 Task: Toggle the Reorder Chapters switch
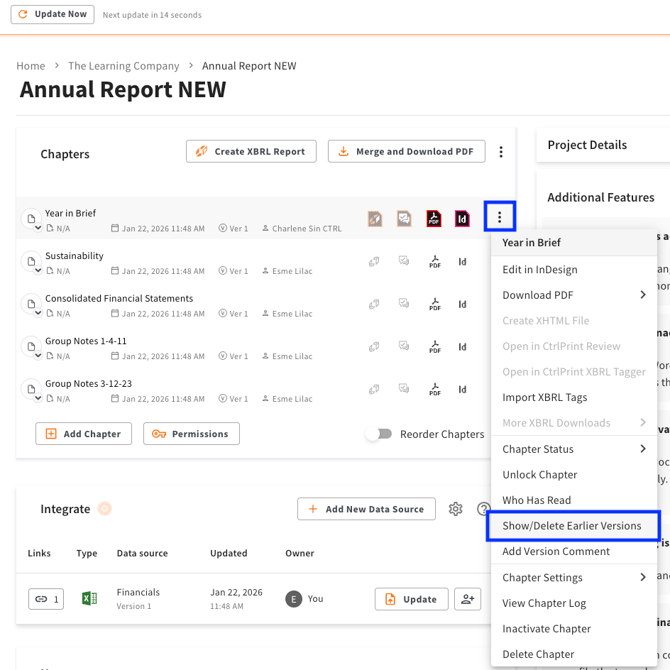(378, 434)
